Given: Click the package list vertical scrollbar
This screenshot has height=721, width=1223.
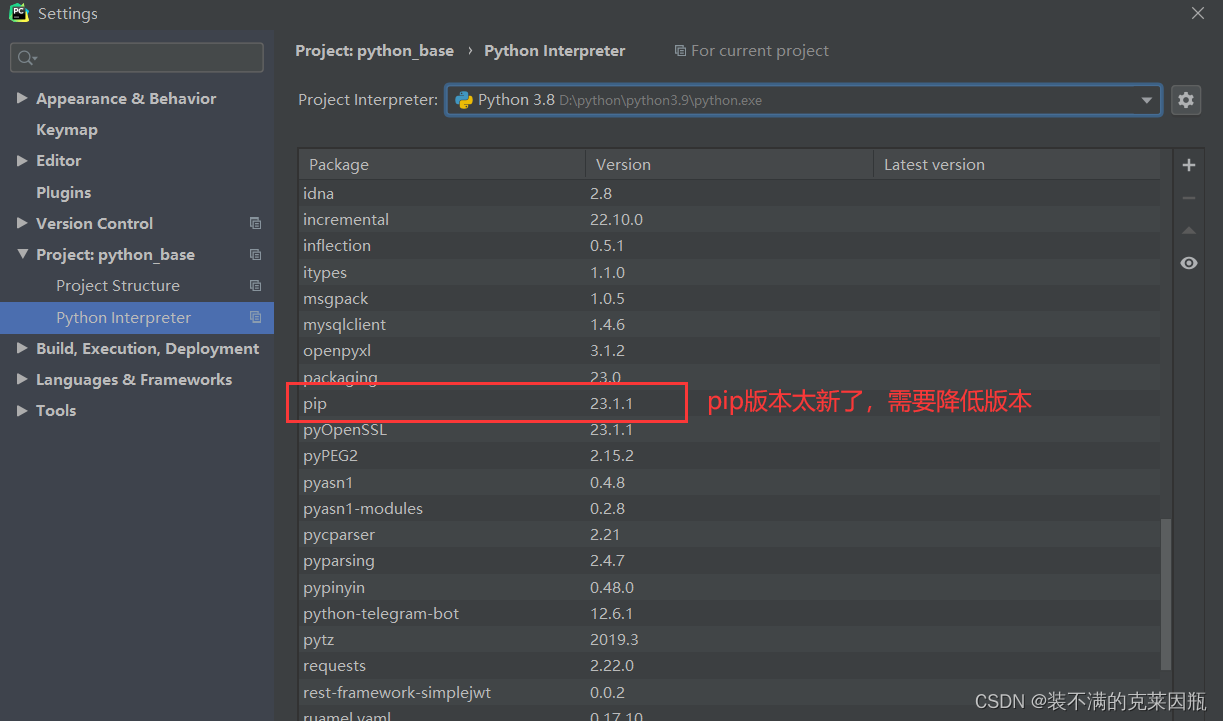Looking at the screenshot, I should (x=1166, y=594).
